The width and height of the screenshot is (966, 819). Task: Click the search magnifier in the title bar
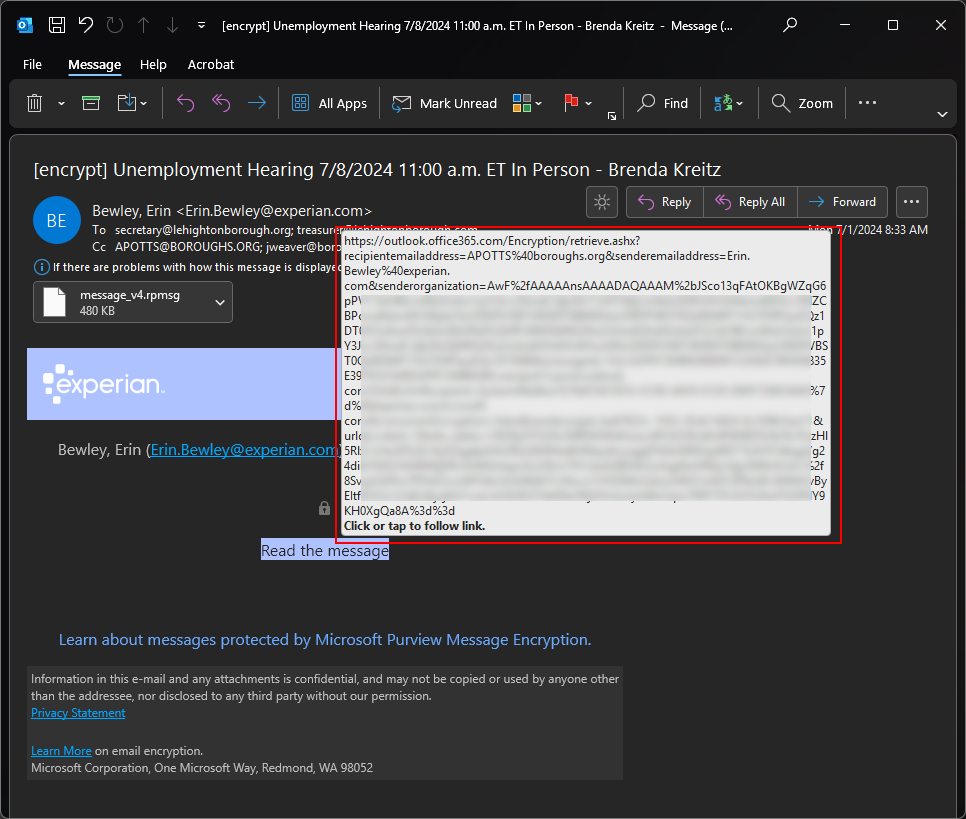[x=790, y=25]
